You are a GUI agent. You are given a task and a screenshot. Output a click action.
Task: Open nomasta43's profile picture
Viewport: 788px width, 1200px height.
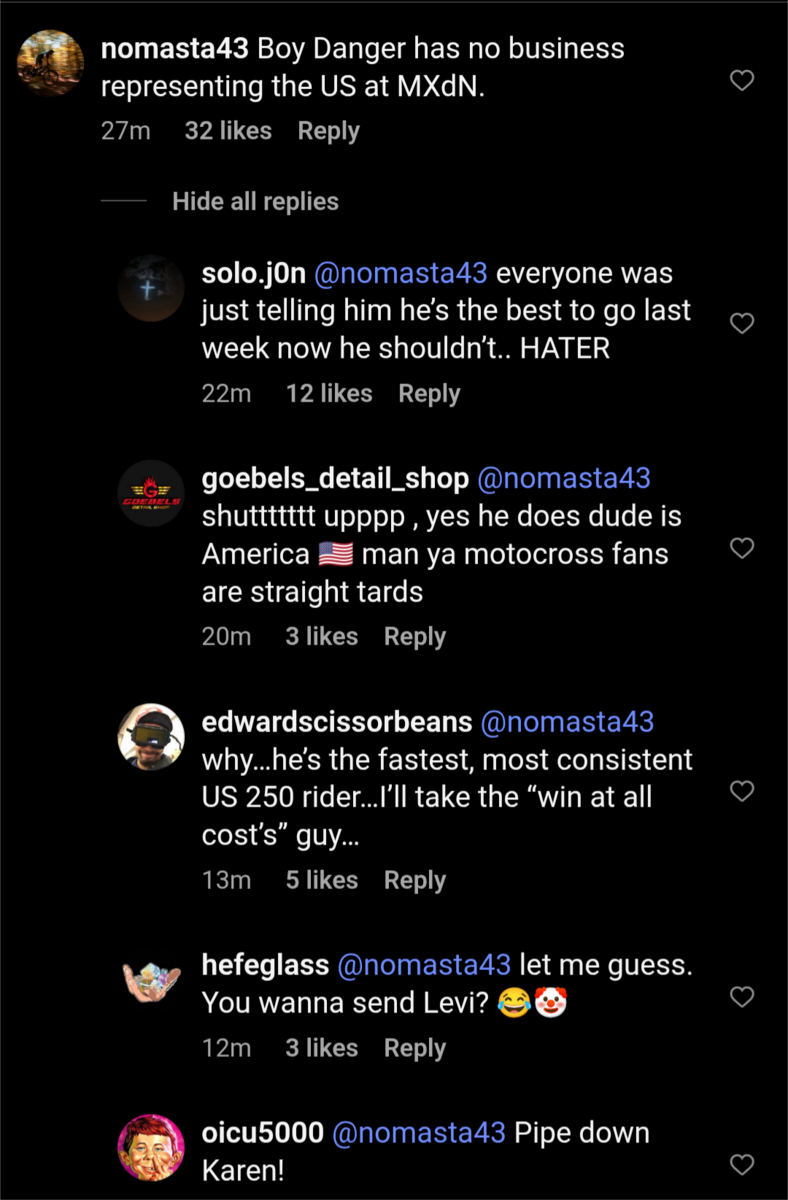51,63
